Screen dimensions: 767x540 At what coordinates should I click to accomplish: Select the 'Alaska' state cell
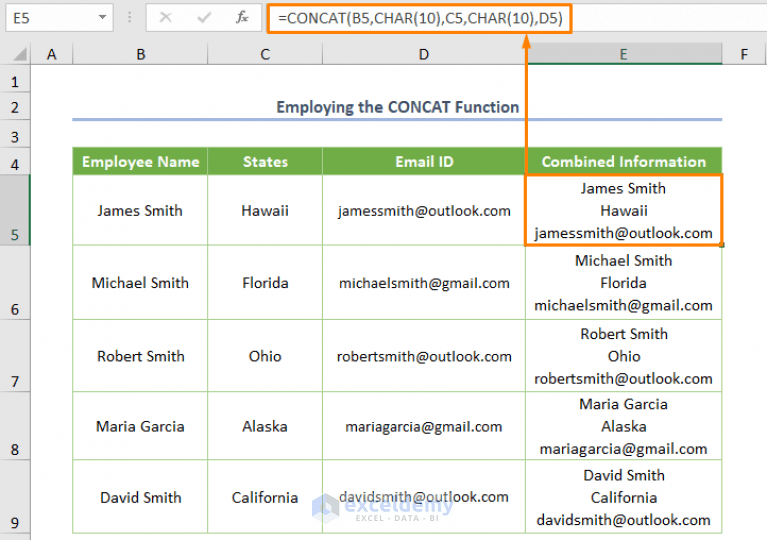coord(265,426)
